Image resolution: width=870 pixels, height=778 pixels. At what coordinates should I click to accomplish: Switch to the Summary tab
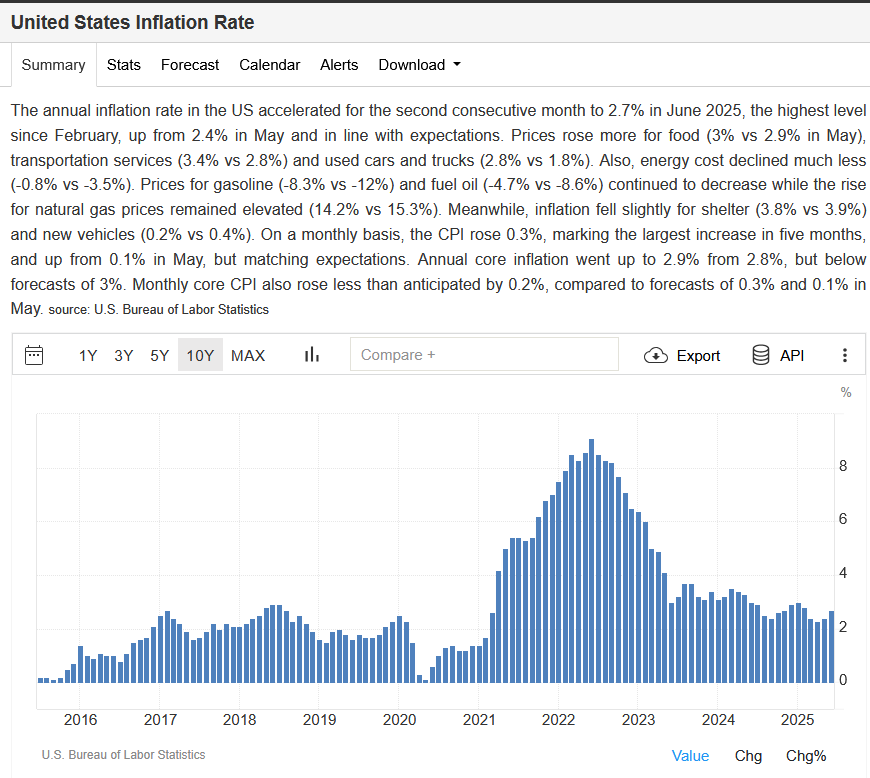[x=54, y=65]
